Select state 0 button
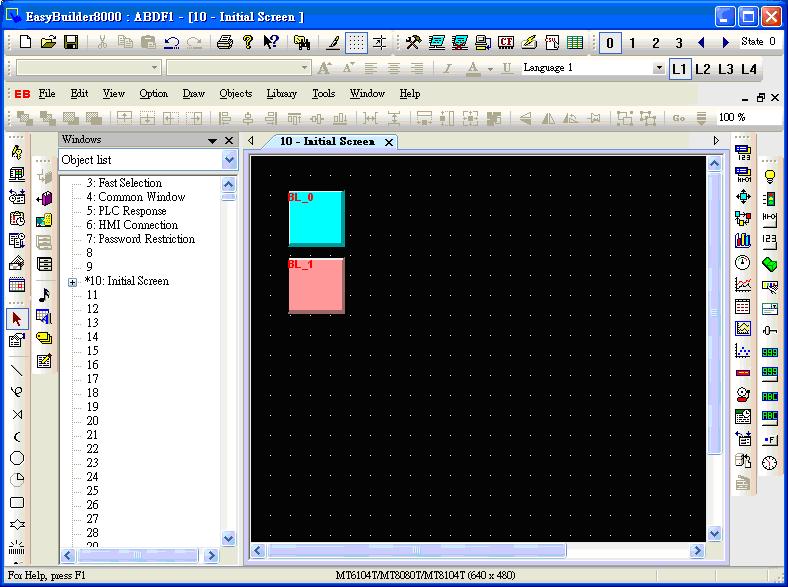788x587 pixels. coord(610,43)
